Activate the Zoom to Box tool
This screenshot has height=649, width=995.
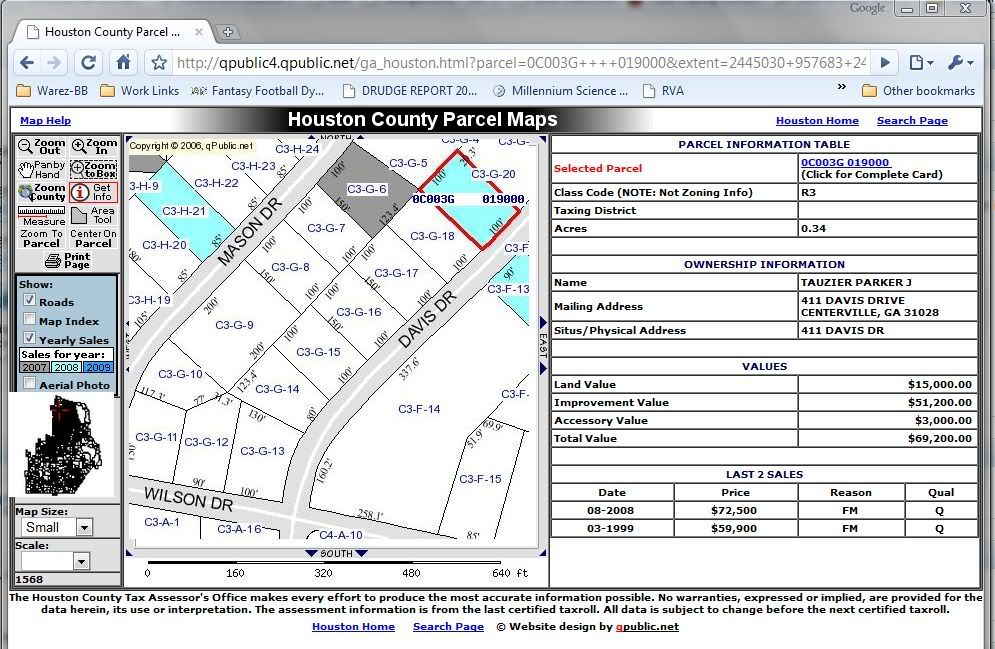[94, 169]
